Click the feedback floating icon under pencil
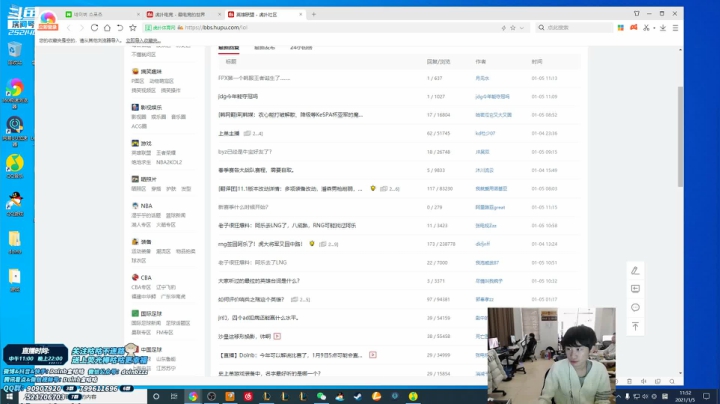Screen dimensions: 720x404 point(635,289)
